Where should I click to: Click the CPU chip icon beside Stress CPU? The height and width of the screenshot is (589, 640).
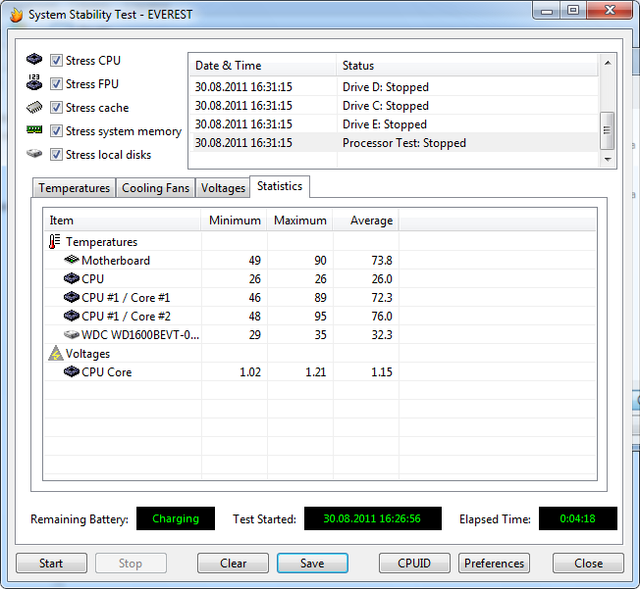pyautogui.click(x=35, y=60)
